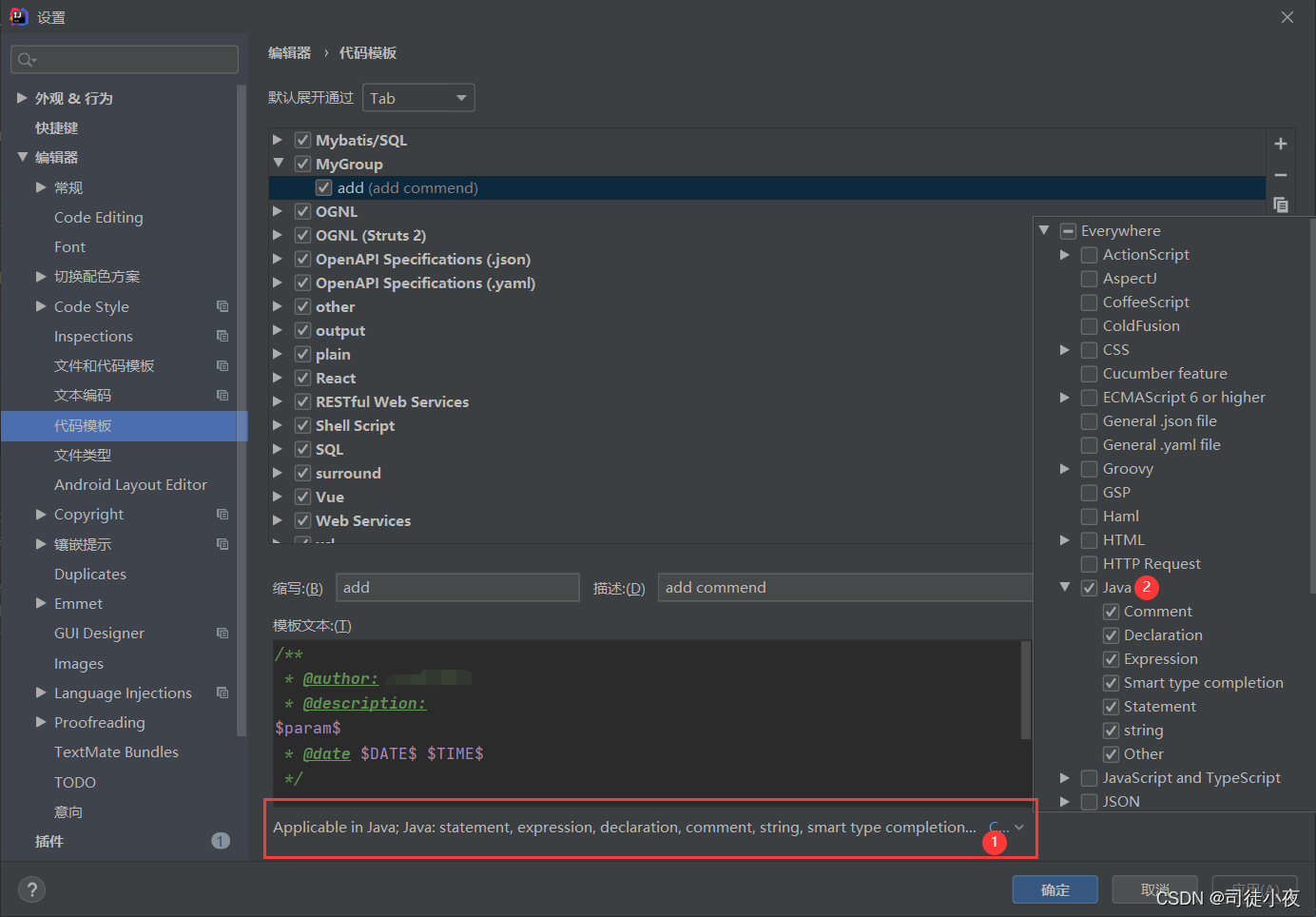Uncheck the Comment context under Java
This screenshot has height=917, width=1316.
(x=1111, y=611)
